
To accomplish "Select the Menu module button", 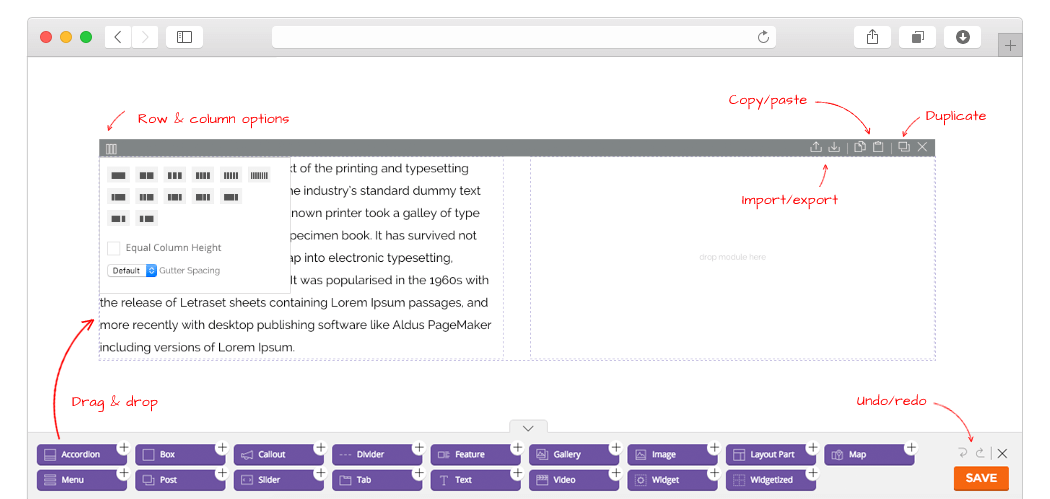I will pos(82,480).
